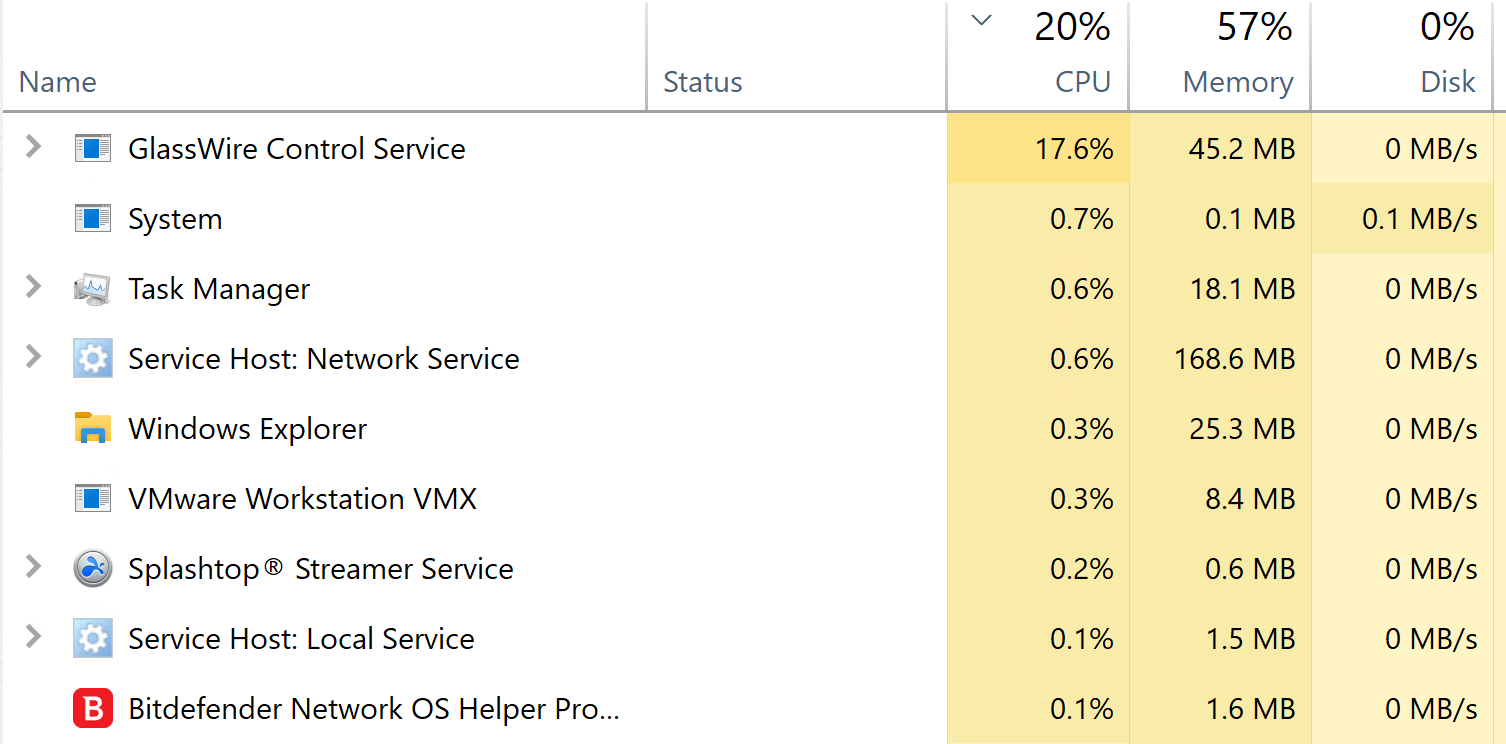Expand the GlassWire Control Service group
This screenshot has height=744, width=1506.
coord(33,148)
